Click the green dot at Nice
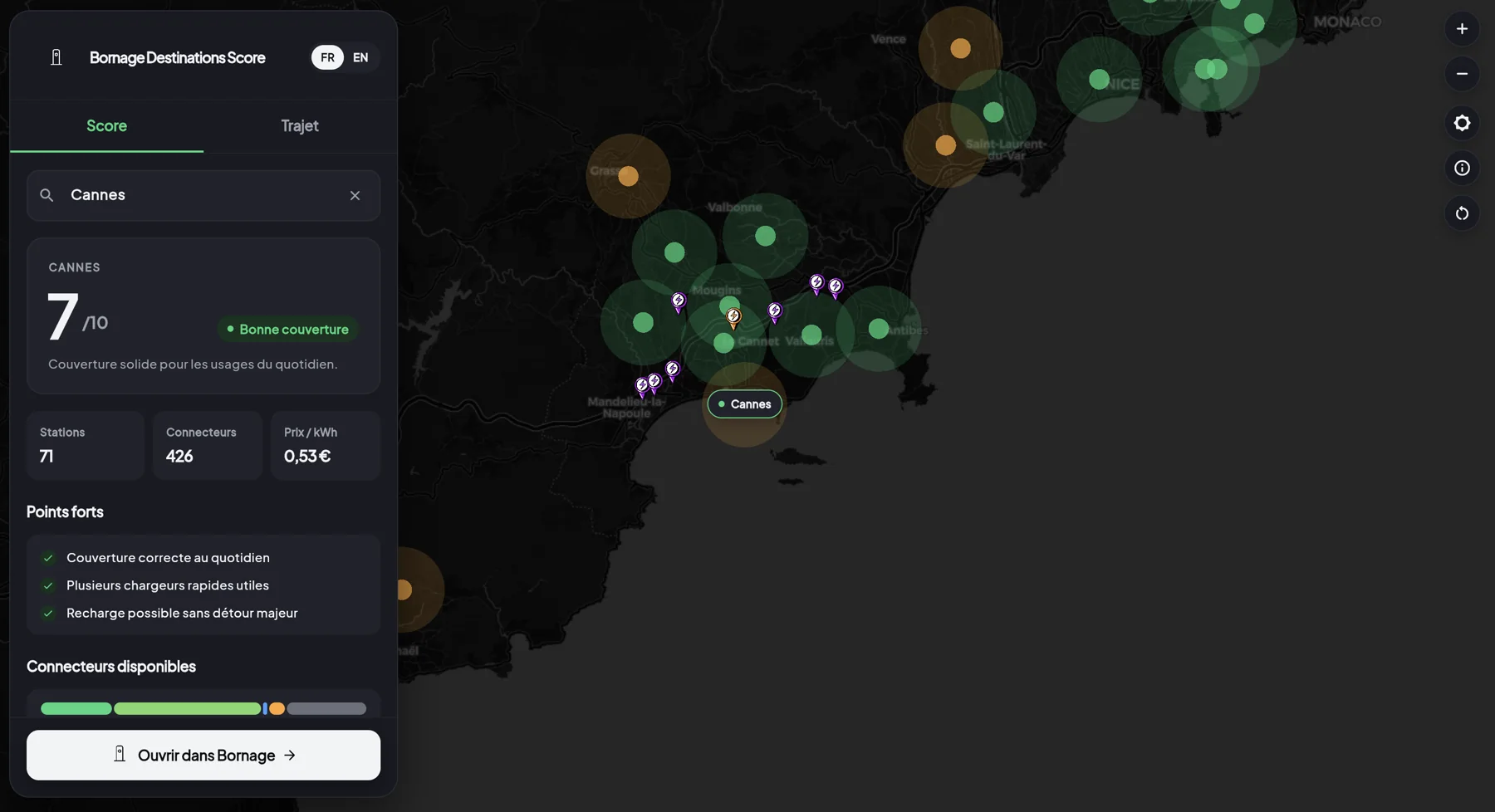The image size is (1495, 812). tap(1099, 79)
